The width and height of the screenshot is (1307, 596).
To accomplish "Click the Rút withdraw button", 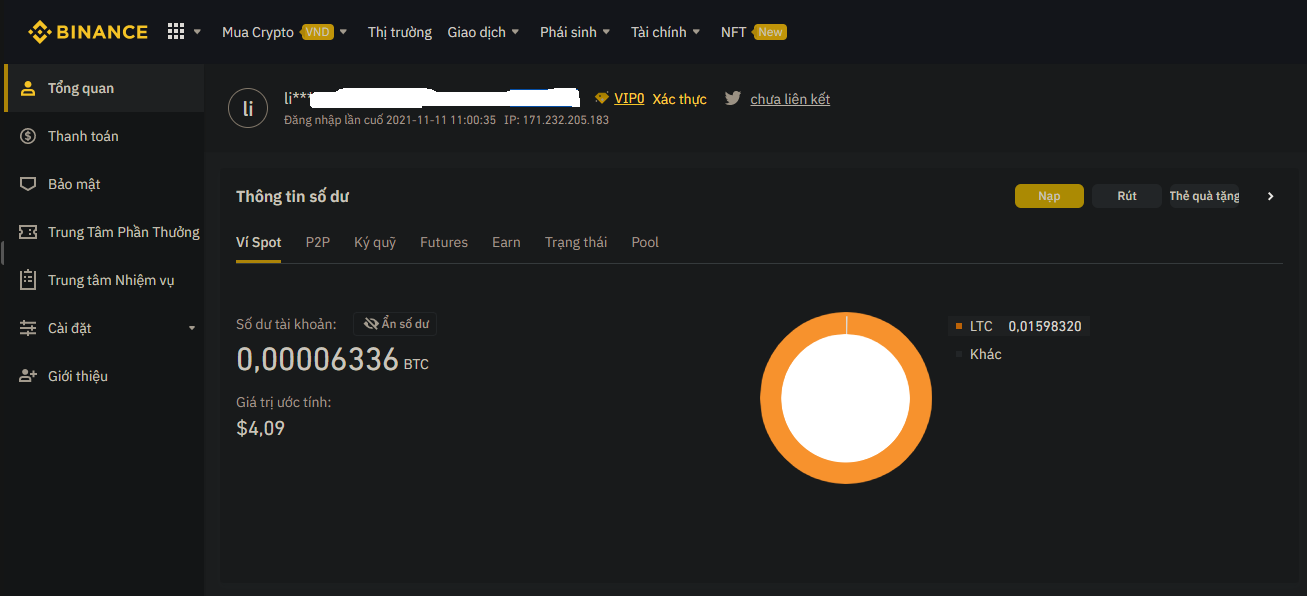I will pyautogui.click(x=1127, y=196).
